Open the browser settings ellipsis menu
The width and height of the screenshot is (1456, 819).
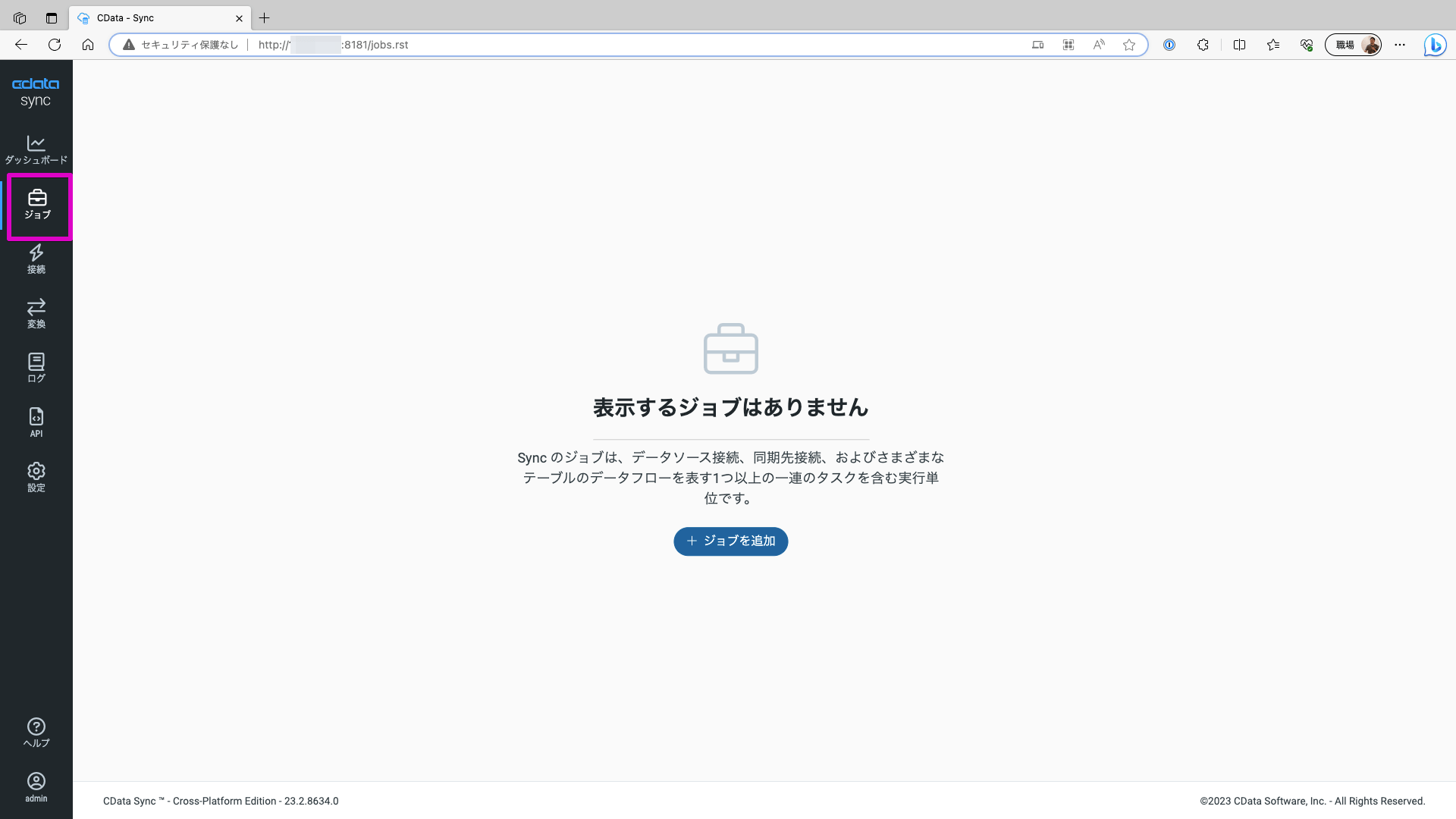1400,45
